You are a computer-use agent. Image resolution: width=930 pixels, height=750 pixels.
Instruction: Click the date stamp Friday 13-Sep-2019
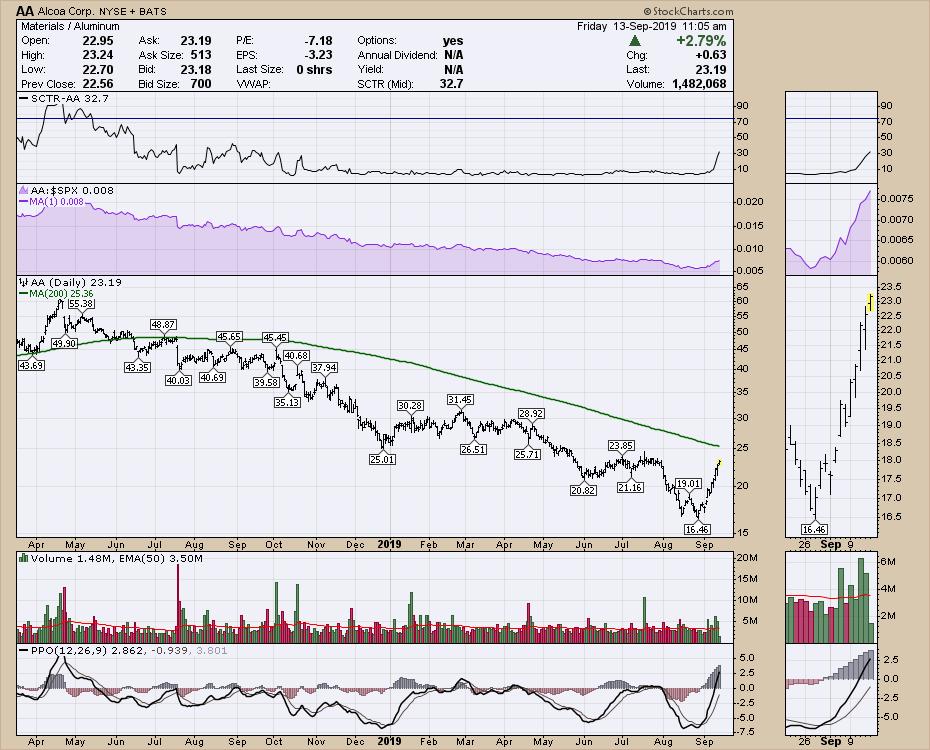pyautogui.click(x=651, y=26)
